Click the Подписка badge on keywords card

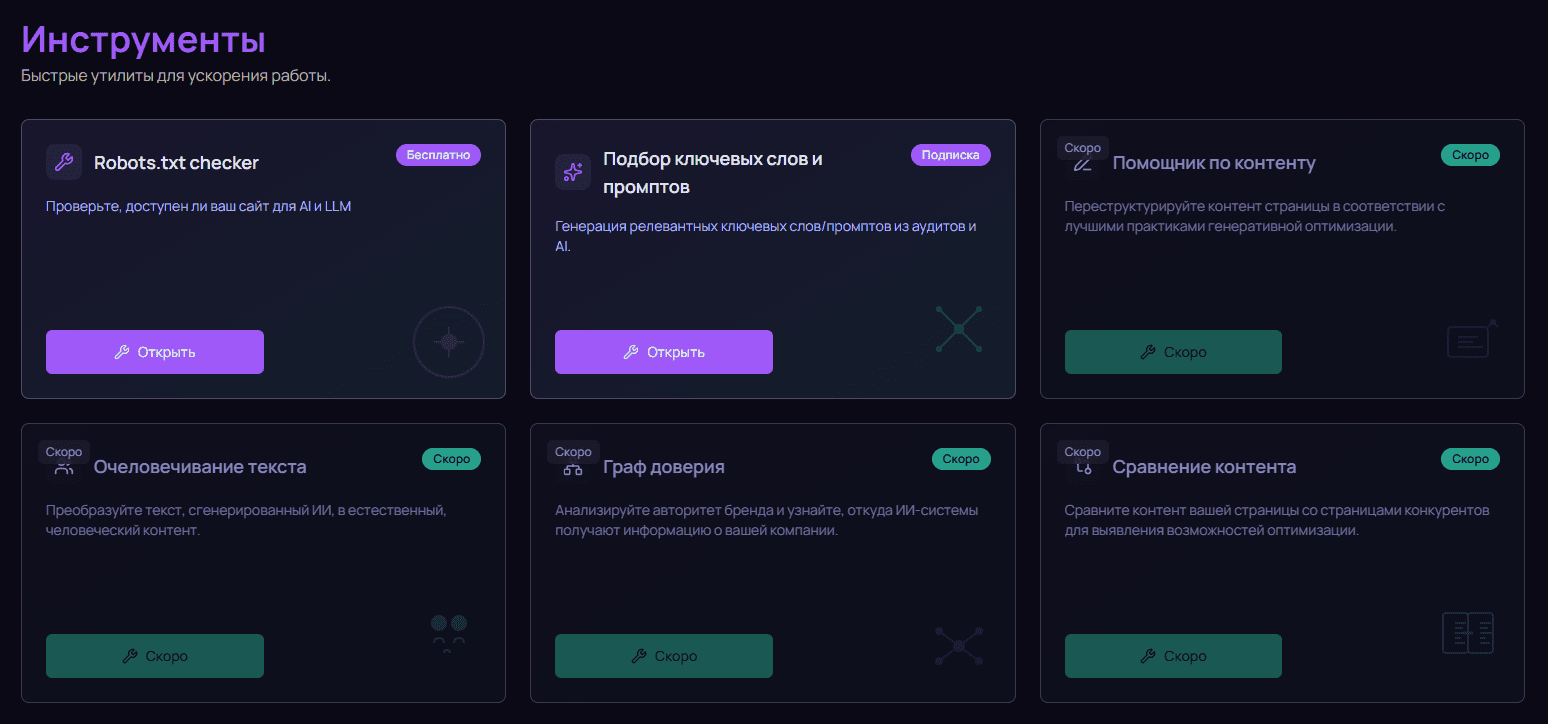pyautogui.click(x=950, y=155)
